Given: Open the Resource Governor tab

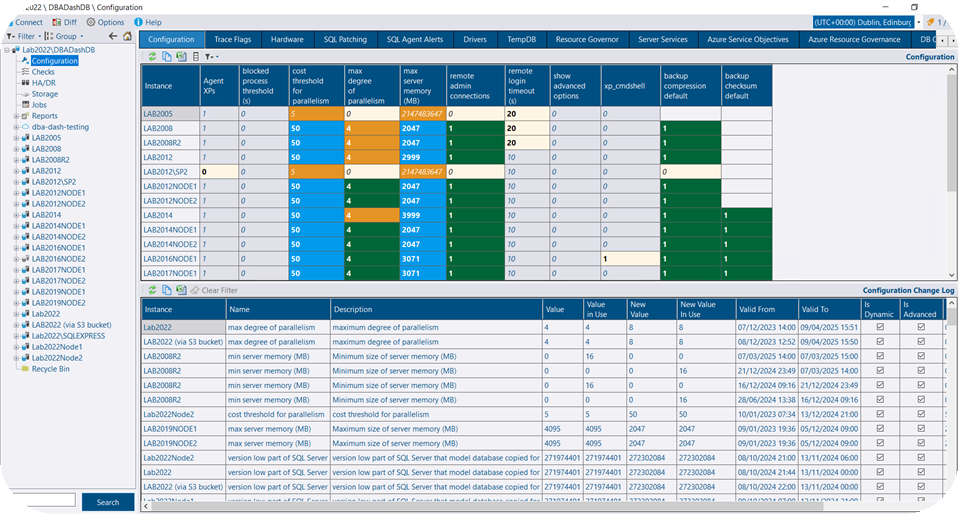Looking at the screenshot, I should [587, 39].
